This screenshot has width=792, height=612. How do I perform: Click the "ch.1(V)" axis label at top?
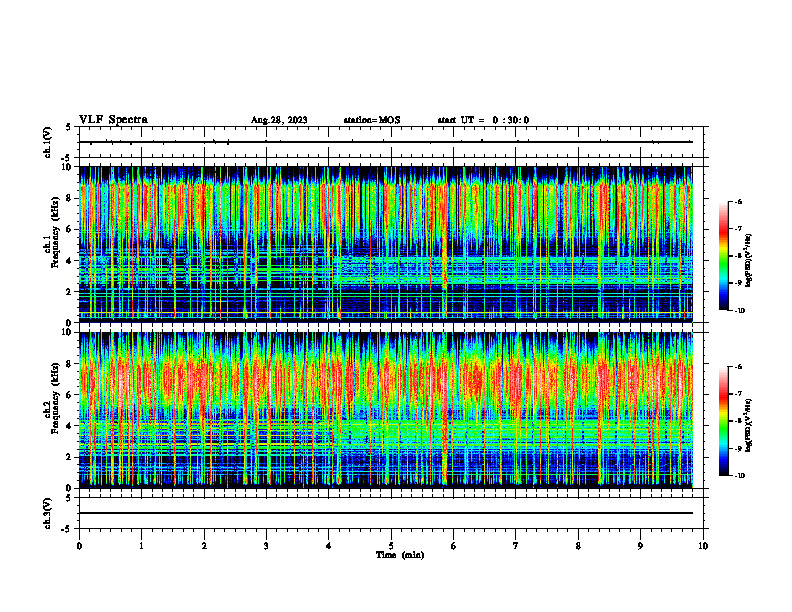click(48, 142)
